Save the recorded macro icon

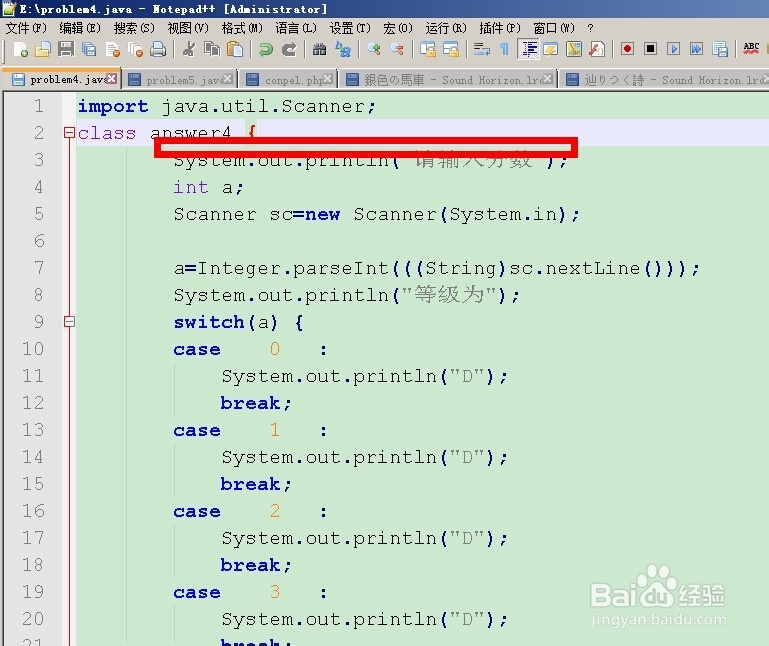point(719,50)
